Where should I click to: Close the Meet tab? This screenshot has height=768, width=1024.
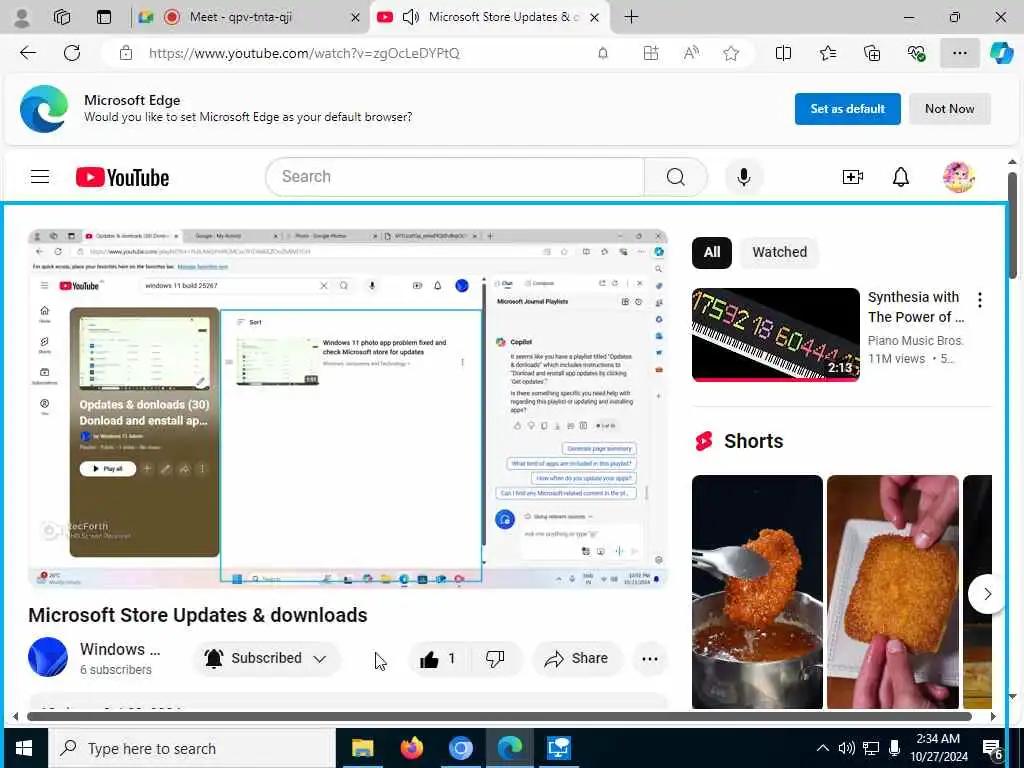(x=355, y=18)
